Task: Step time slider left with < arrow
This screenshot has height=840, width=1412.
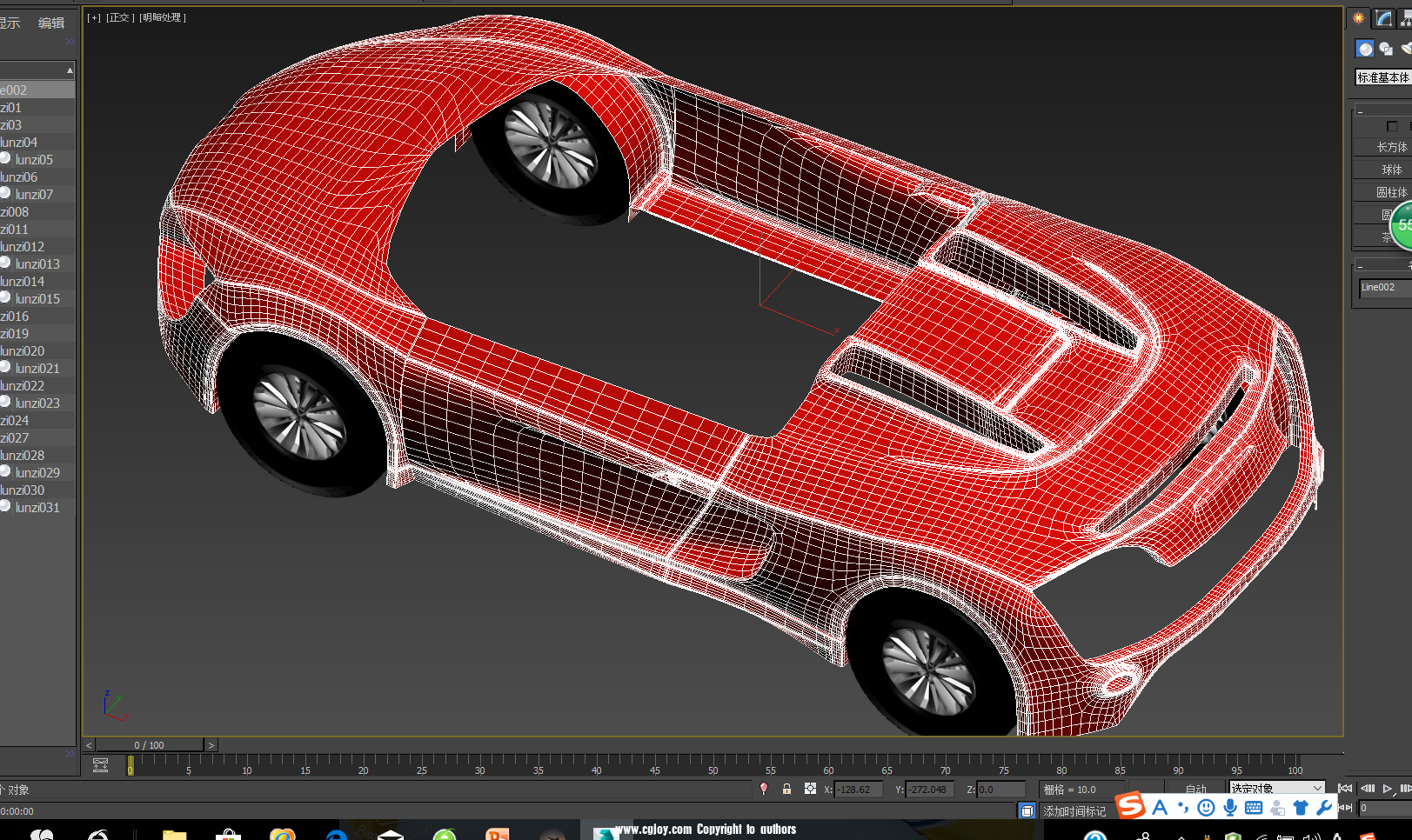Action: coord(89,745)
